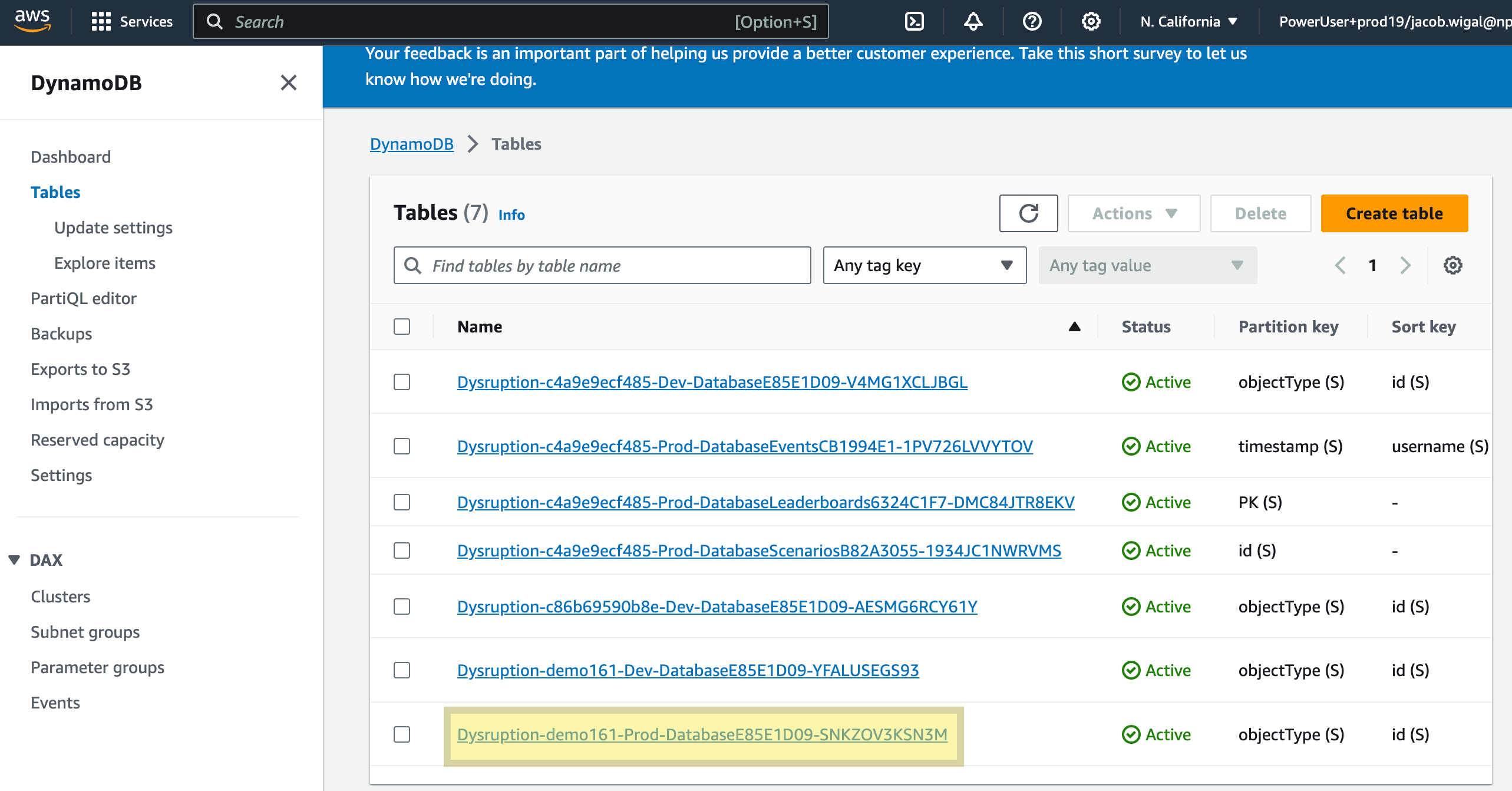The height and width of the screenshot is (791, 1512).
Task: Open DAX Parameter groups
Action: tap(97, 667)
